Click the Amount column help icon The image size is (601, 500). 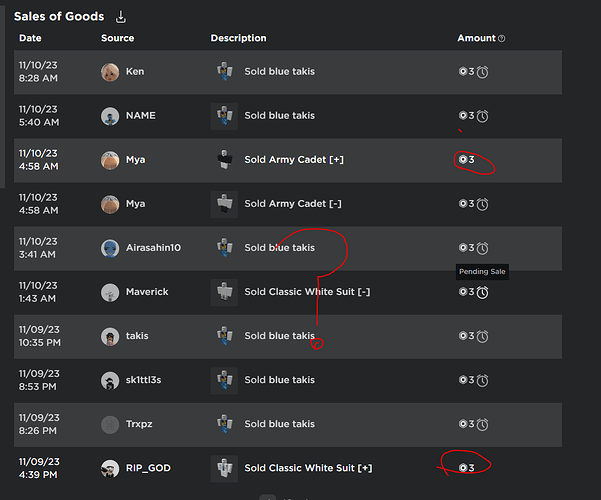coord(501,38)
